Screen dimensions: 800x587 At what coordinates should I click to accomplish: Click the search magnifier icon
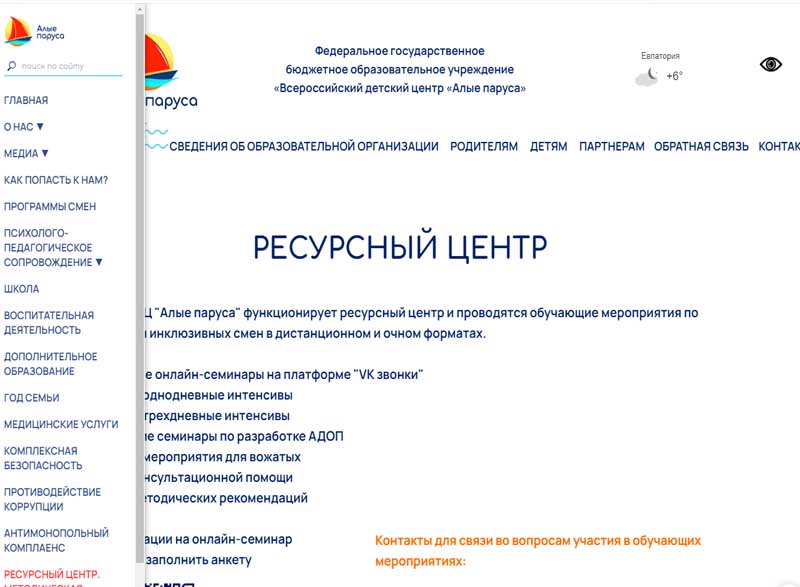12,66
